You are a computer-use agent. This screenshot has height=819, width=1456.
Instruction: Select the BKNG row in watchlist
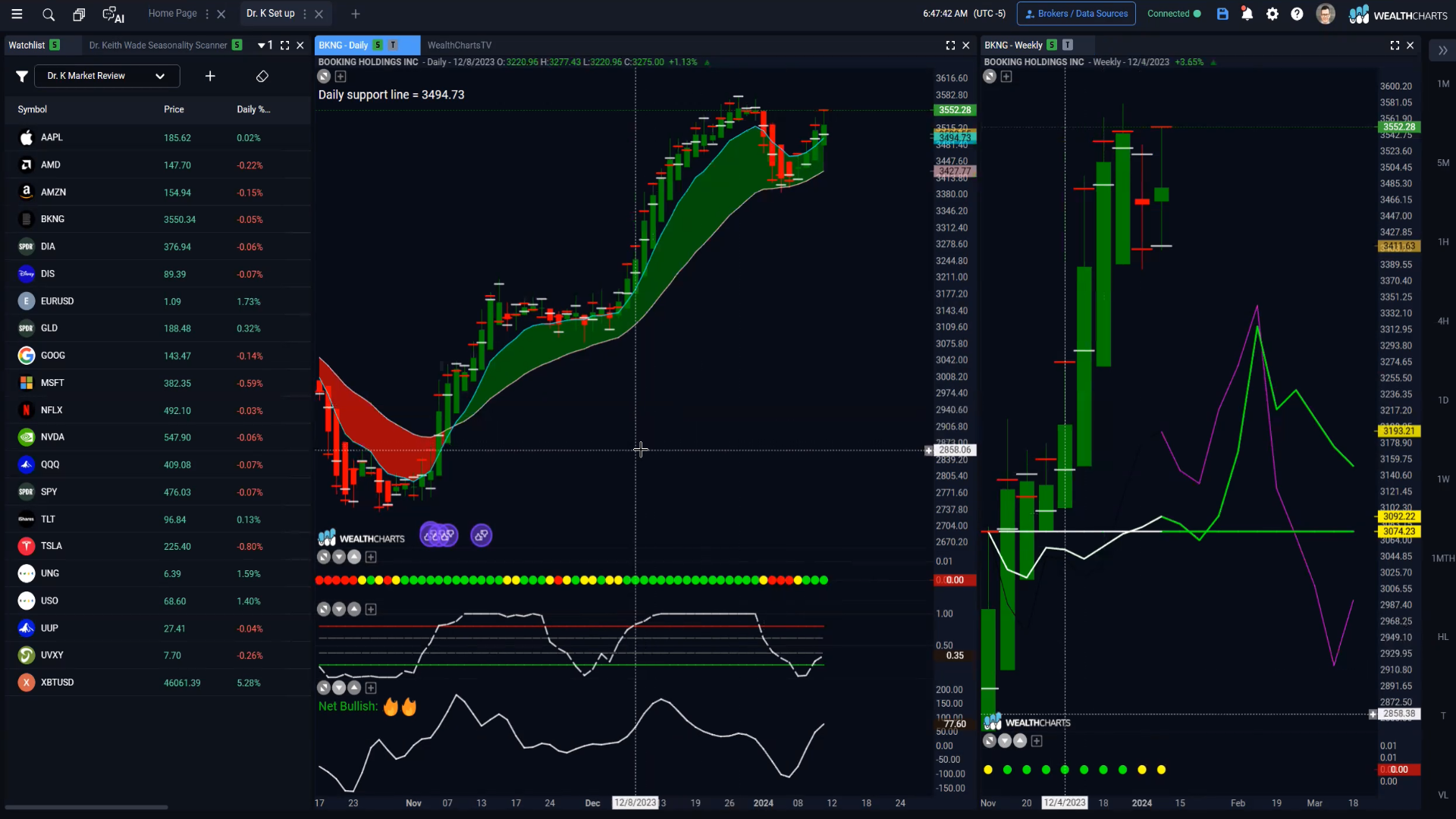[x=158, y=219]
